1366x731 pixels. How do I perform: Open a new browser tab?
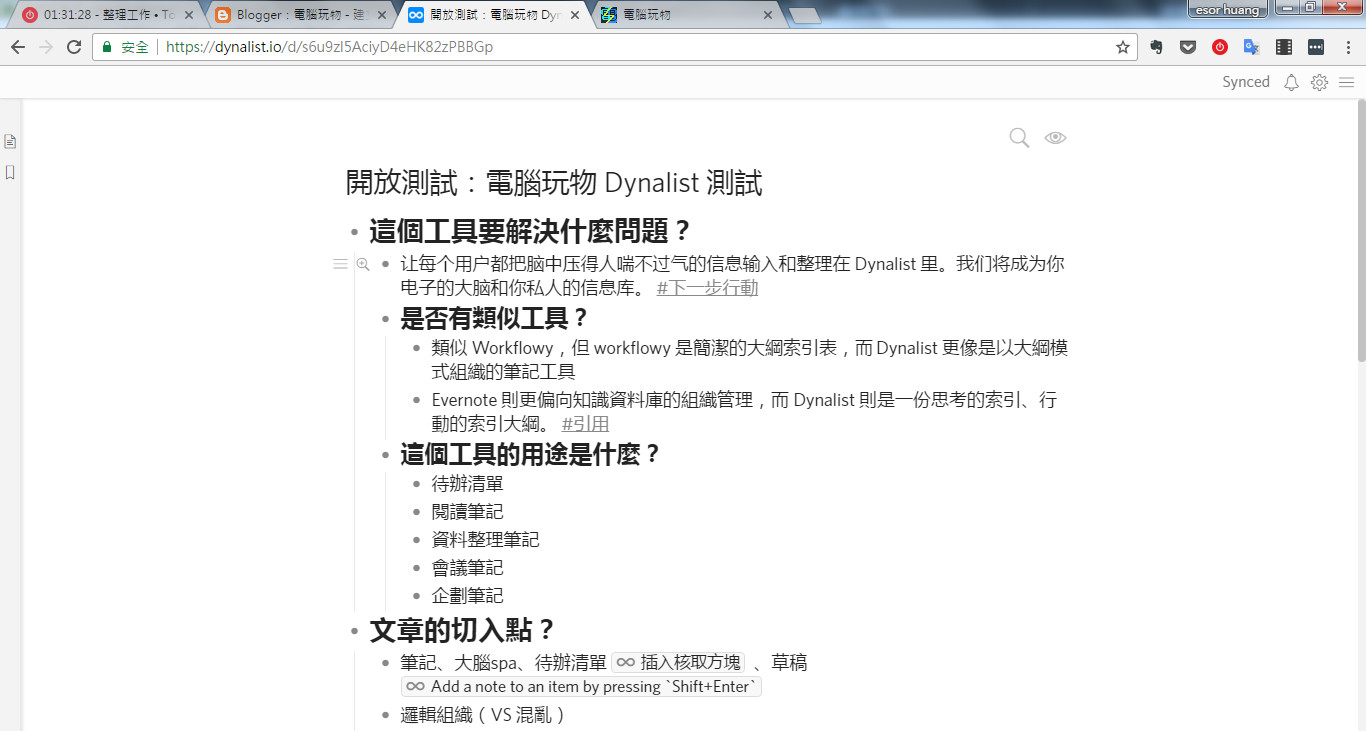(805, 15)
